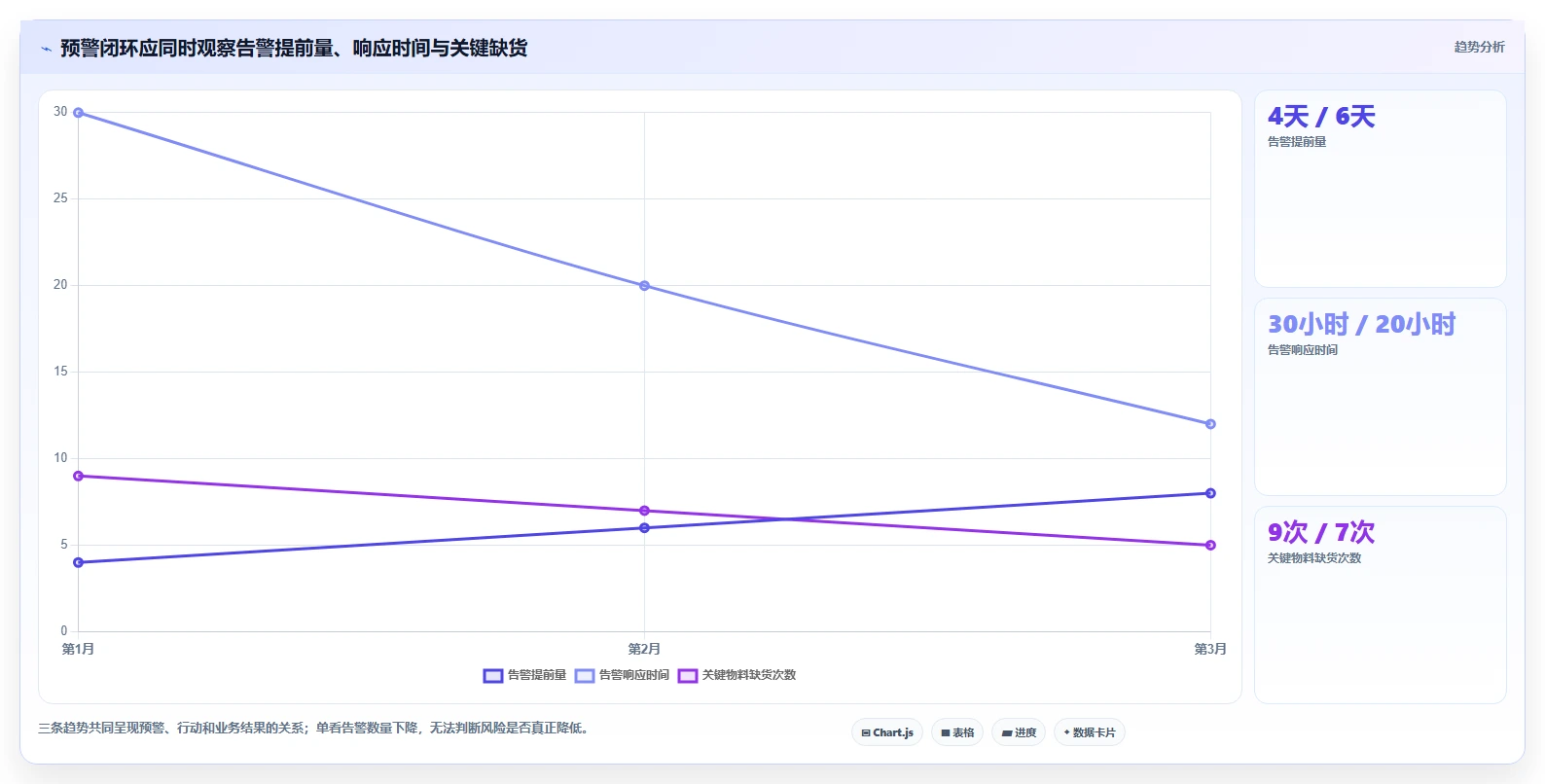Viewport: 1545px width, 784px height.
Task: Click the y-axis value 15
Action: (60, 372)
